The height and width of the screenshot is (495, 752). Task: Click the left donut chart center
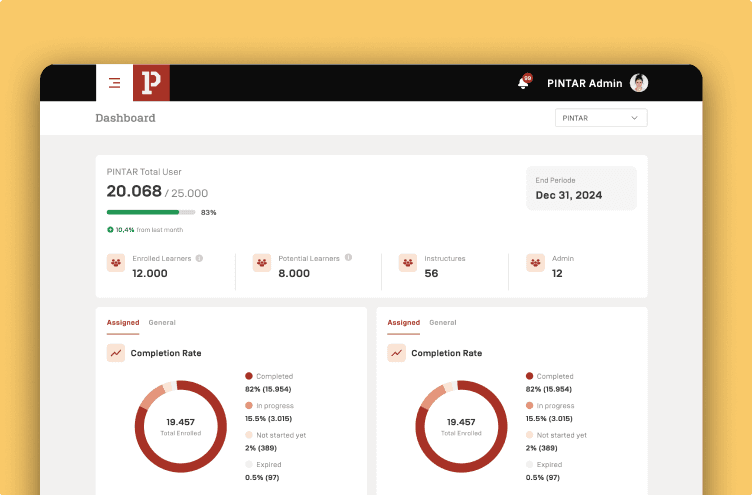pos(181,426)
